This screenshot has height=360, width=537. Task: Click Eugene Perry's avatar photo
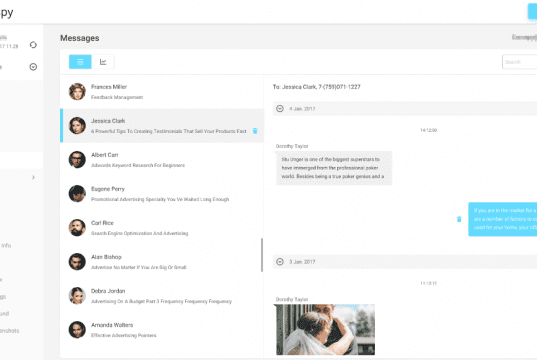(x=77, y=194)
